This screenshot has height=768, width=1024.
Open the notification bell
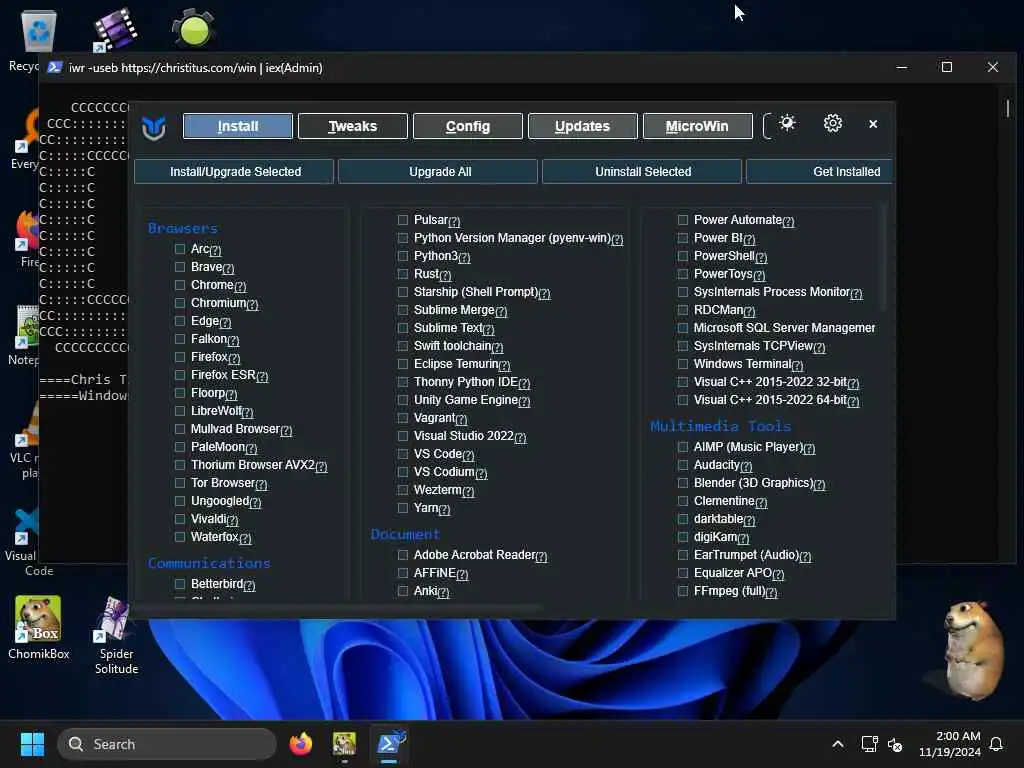click(x=997, y=744)
